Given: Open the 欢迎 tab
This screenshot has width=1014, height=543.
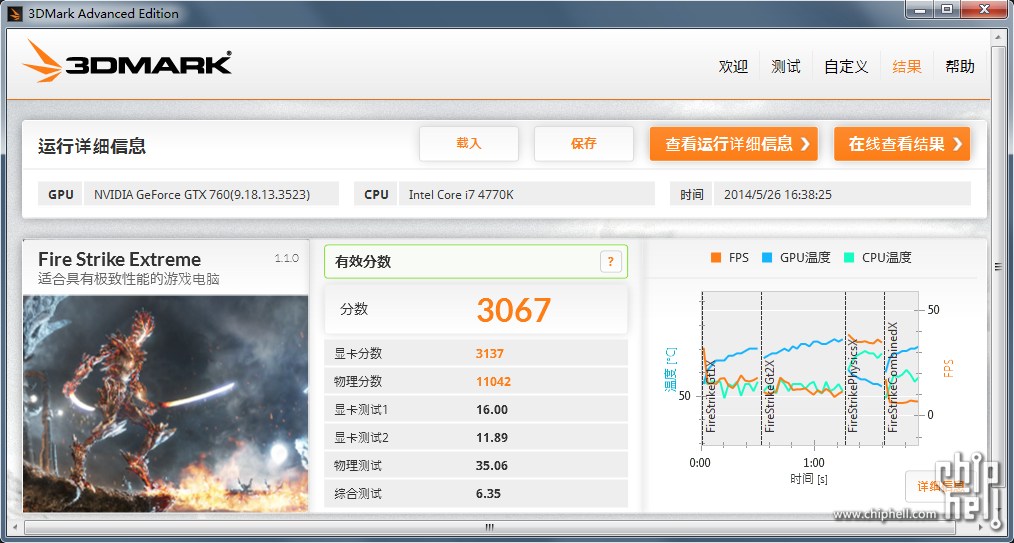Looking at the screenshot, I should pyautogui.click(x=733, y=67).
